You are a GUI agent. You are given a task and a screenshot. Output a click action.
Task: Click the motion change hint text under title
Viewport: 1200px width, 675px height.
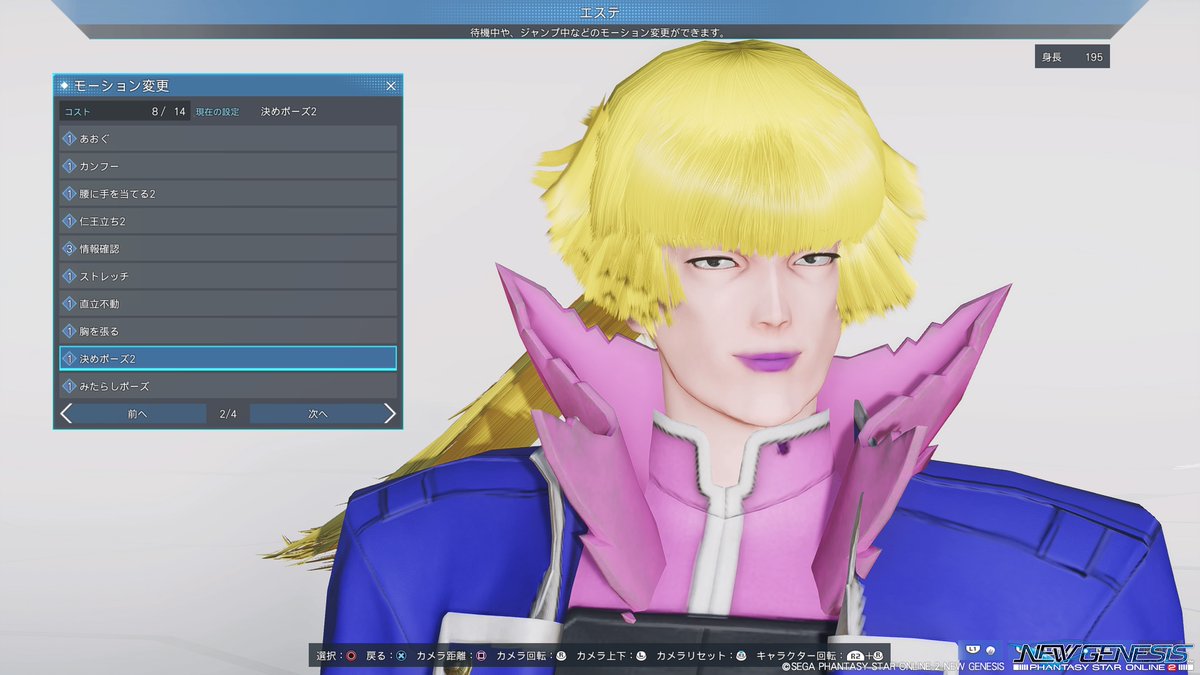tap(598, 32)
